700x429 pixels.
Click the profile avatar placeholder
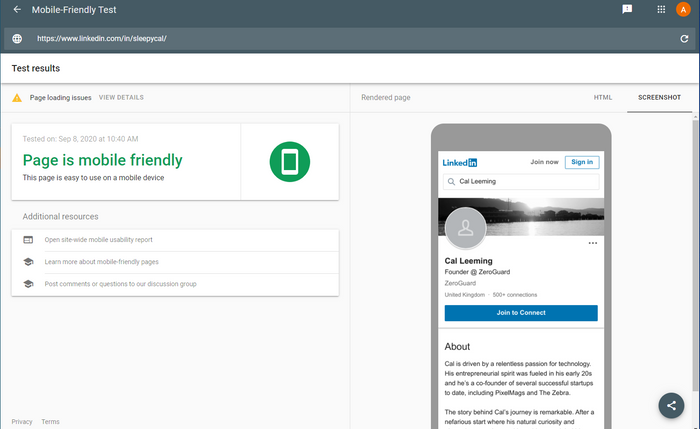pos(466,228)
